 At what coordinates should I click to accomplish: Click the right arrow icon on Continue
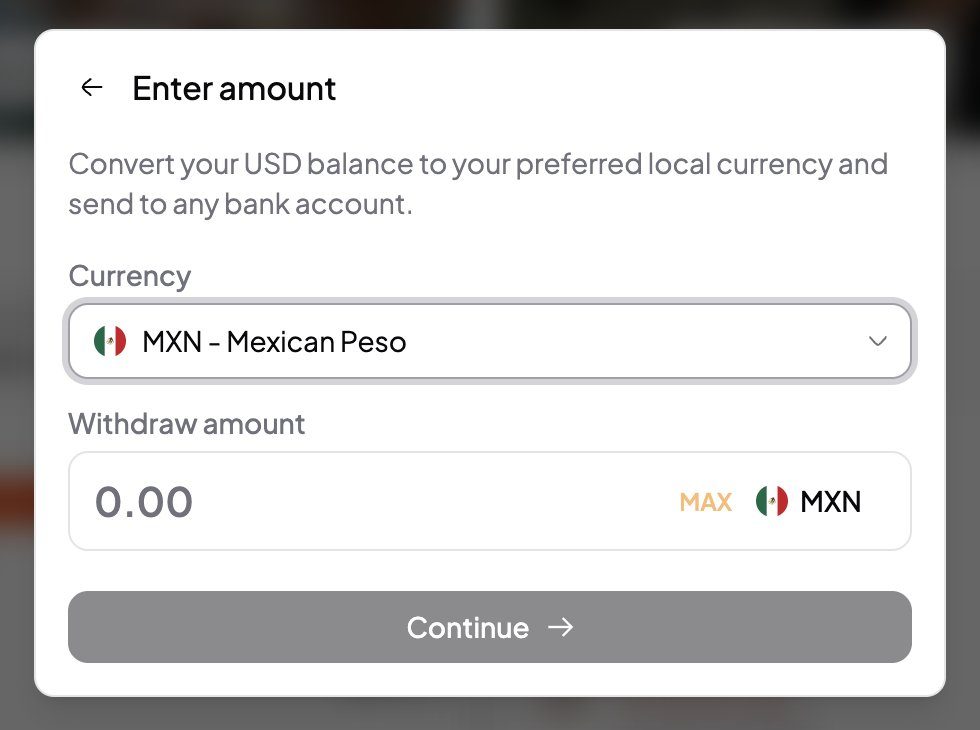pyautogui.click(x=561, y=627)
